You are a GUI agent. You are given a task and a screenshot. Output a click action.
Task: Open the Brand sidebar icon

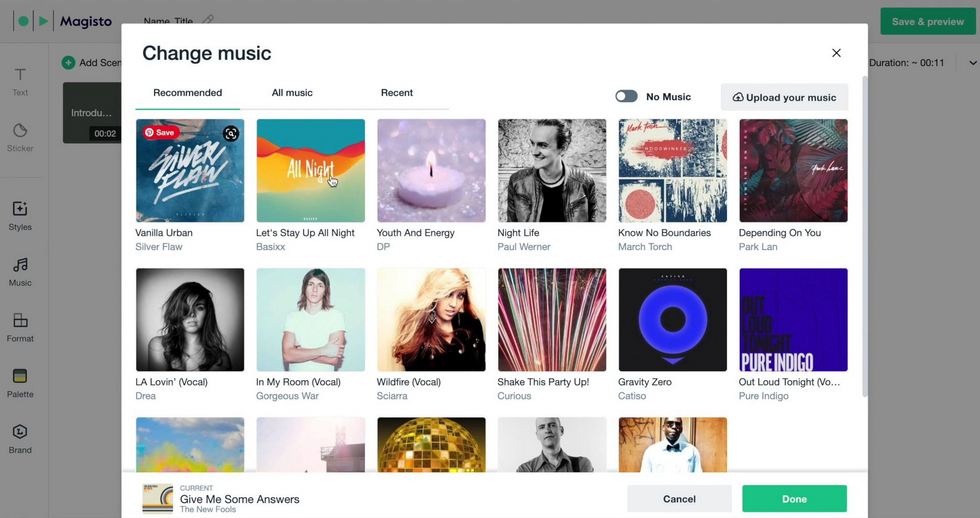(20, 439)
